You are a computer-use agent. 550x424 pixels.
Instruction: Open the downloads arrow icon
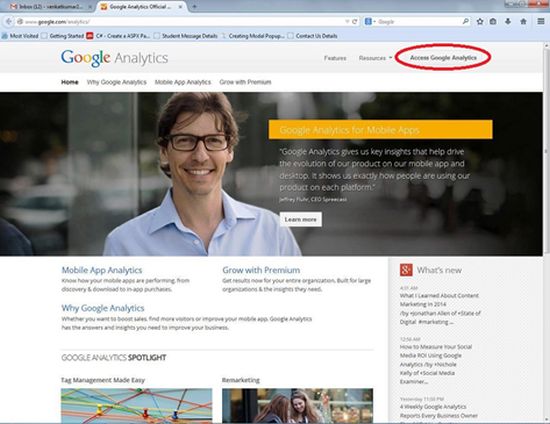tap(508, 21)
